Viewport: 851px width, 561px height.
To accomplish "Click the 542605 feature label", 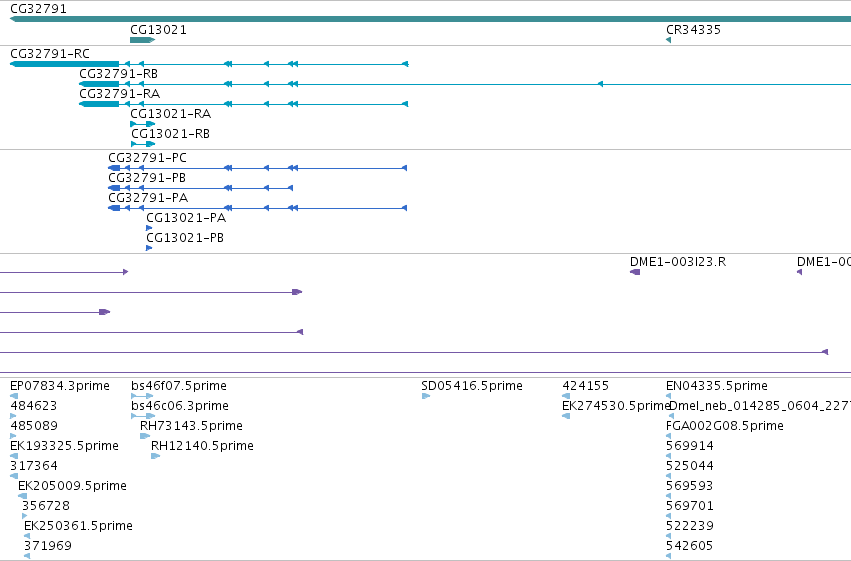I will 689,545.
